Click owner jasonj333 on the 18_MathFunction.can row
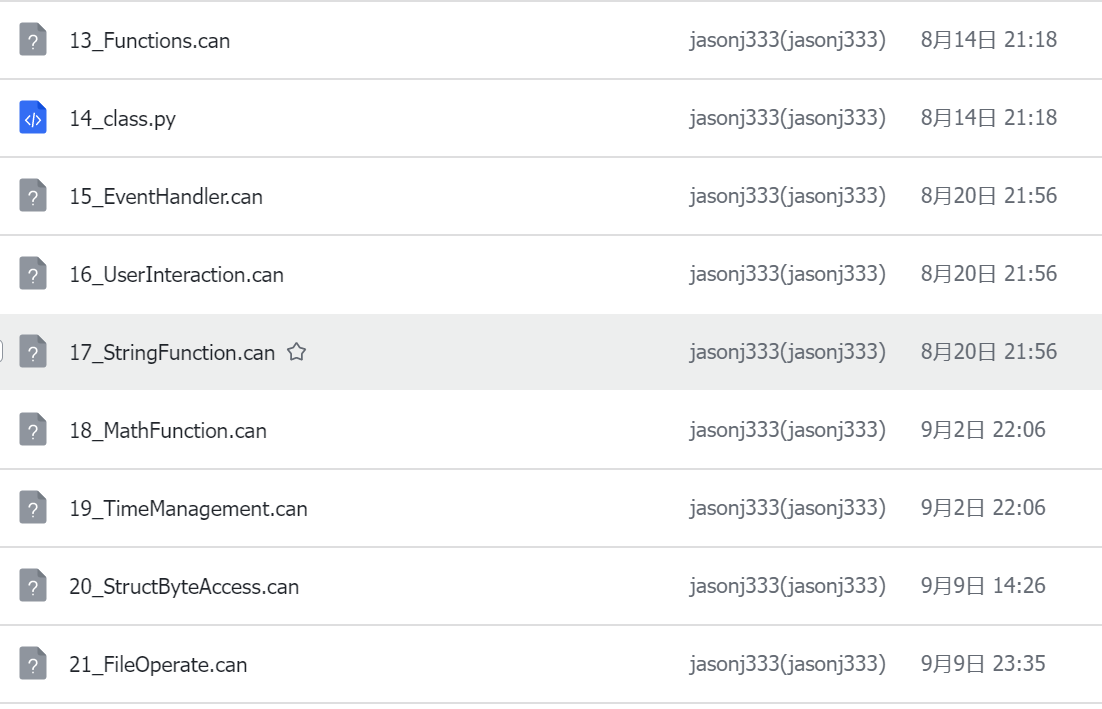The height and width of the screenshot is (709, 1102). tap(787, 430)
